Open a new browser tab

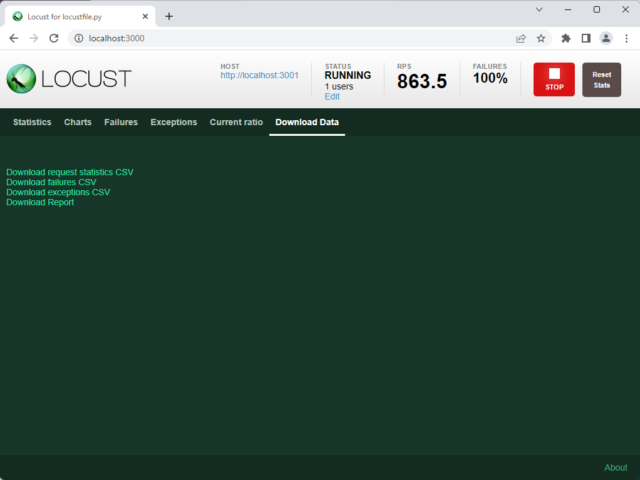(169, 16)
